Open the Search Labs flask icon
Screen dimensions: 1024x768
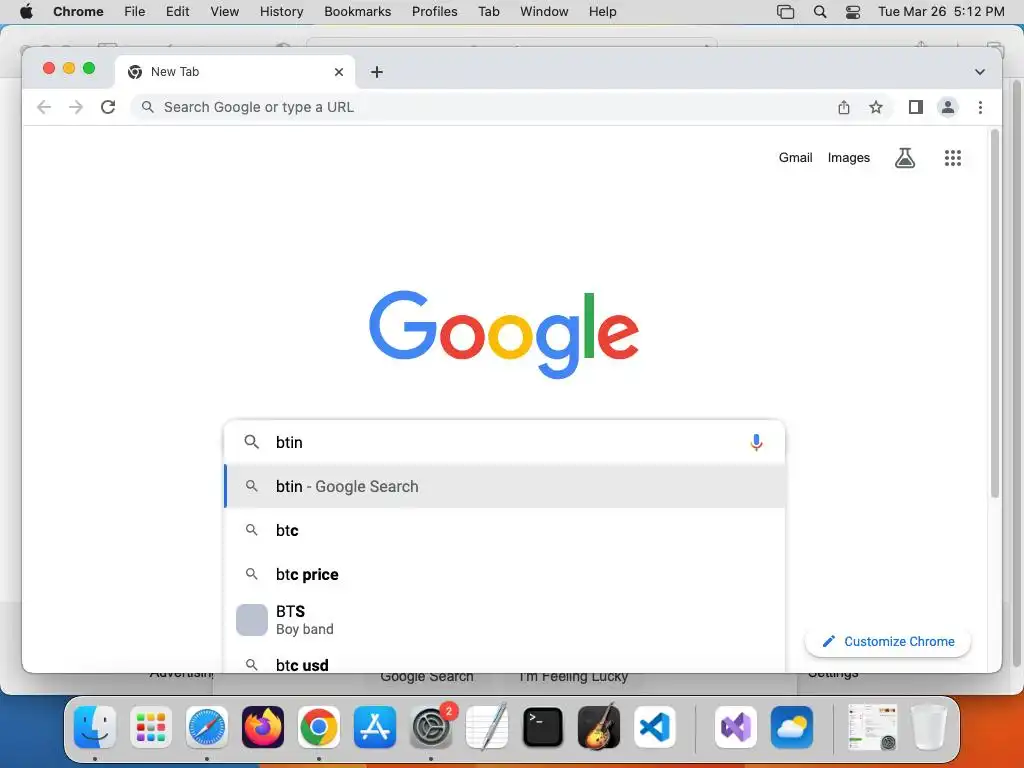pos(904,157)
